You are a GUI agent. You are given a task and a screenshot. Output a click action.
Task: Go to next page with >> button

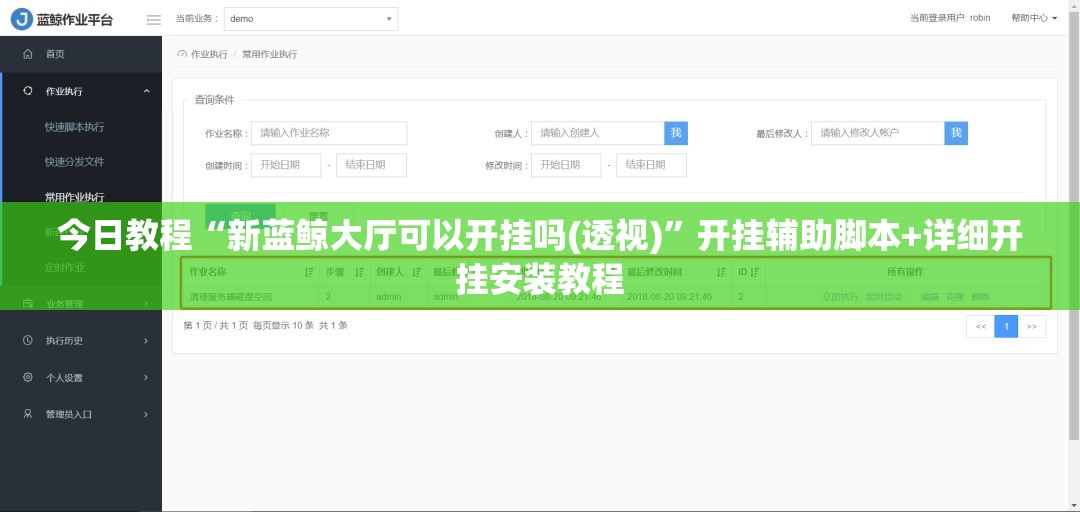1032,327
